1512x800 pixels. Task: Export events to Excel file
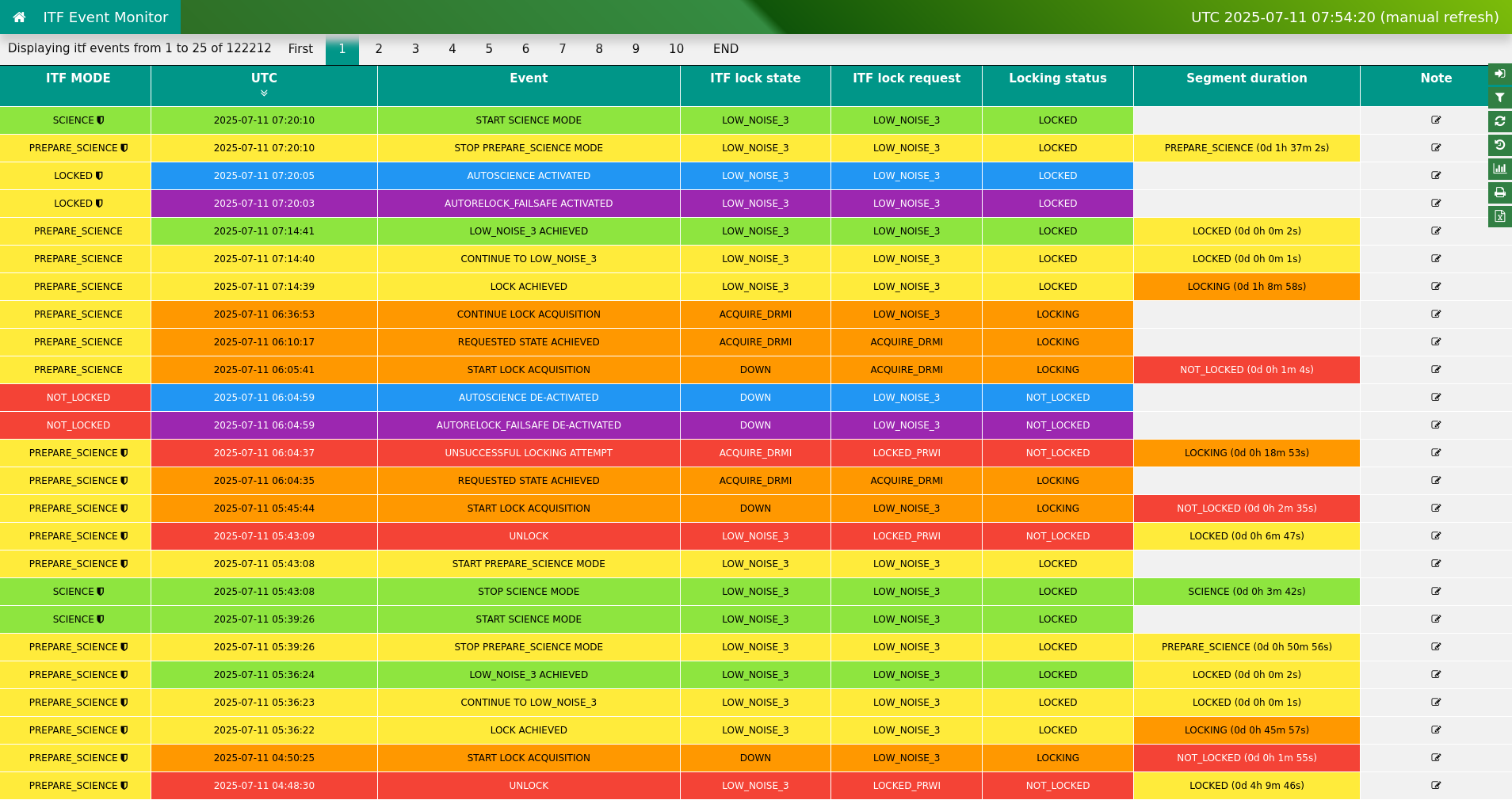[1499, 216]
